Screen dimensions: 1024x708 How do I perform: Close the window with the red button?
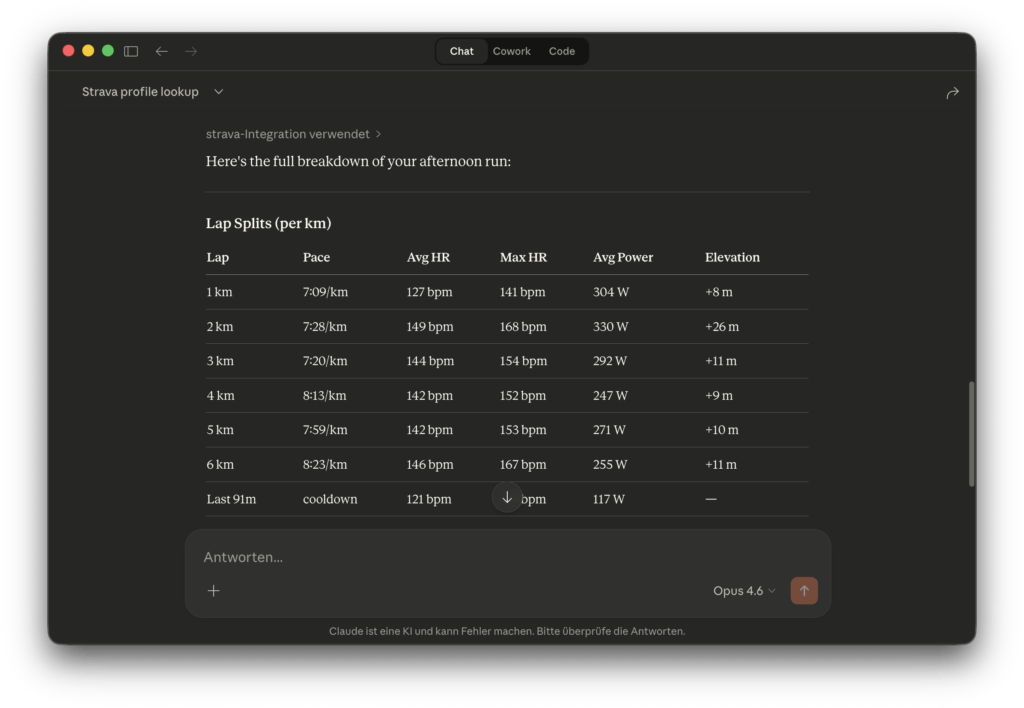click(x=69, y=51)
